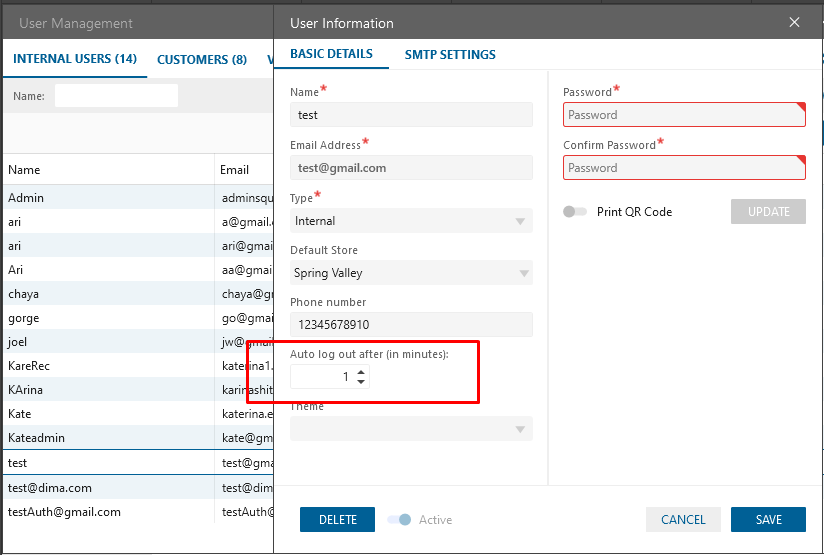Click the Phone number field
824x555 pixels.
(x=411, y=324)
